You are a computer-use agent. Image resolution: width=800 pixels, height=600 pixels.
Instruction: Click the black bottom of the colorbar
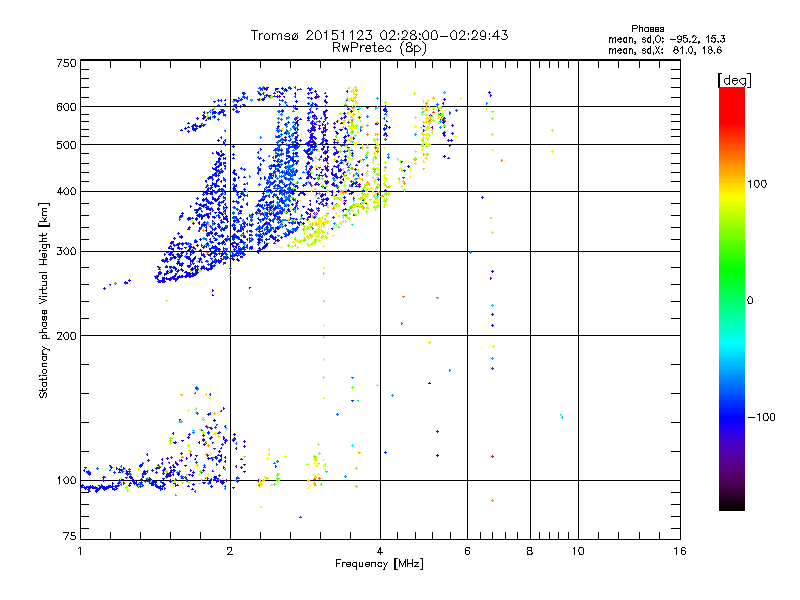(x=732, y=503)
